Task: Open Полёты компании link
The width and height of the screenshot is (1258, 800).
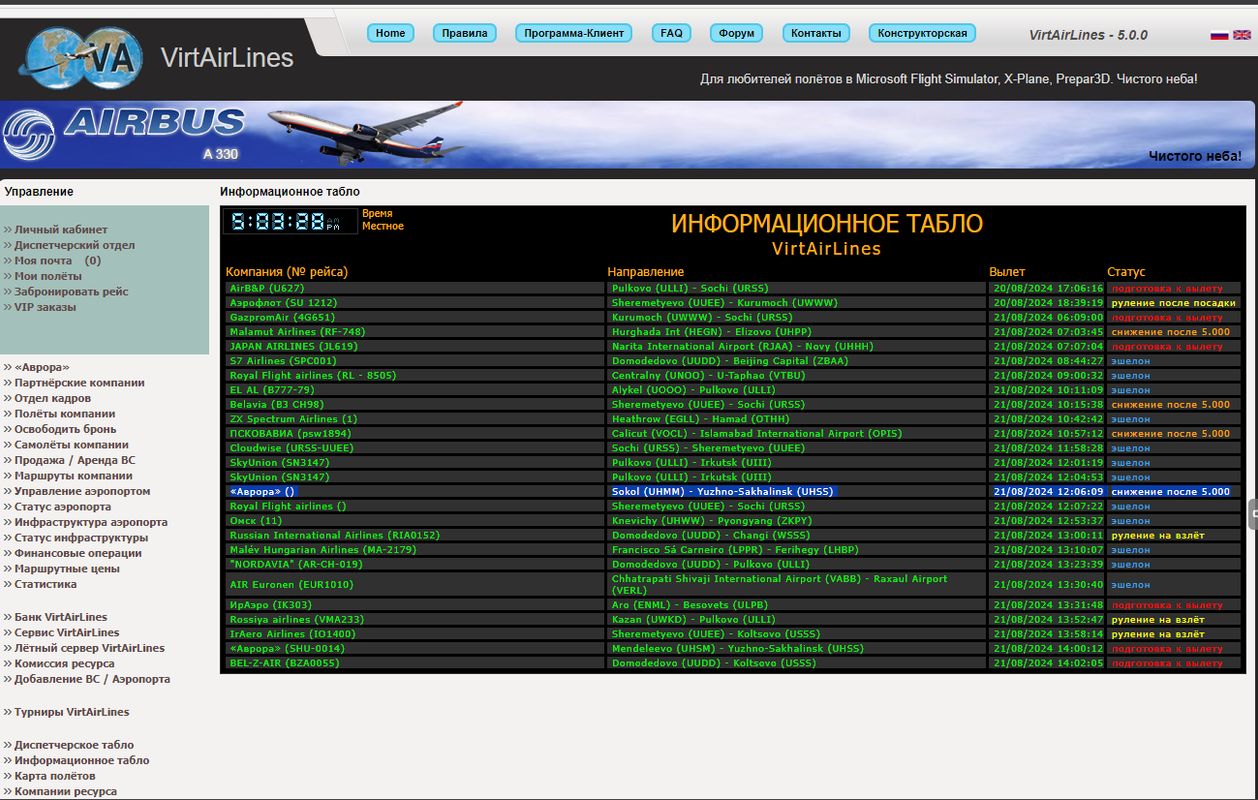Action: 64,414
